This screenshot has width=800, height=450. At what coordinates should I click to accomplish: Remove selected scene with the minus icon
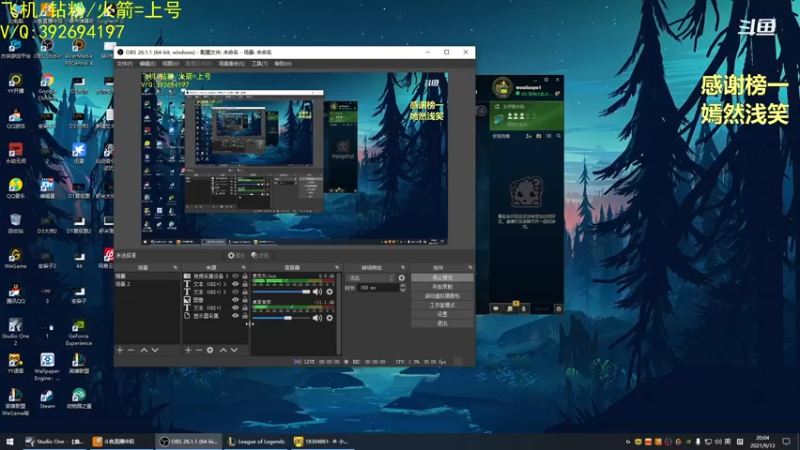(x=131, y=350)
